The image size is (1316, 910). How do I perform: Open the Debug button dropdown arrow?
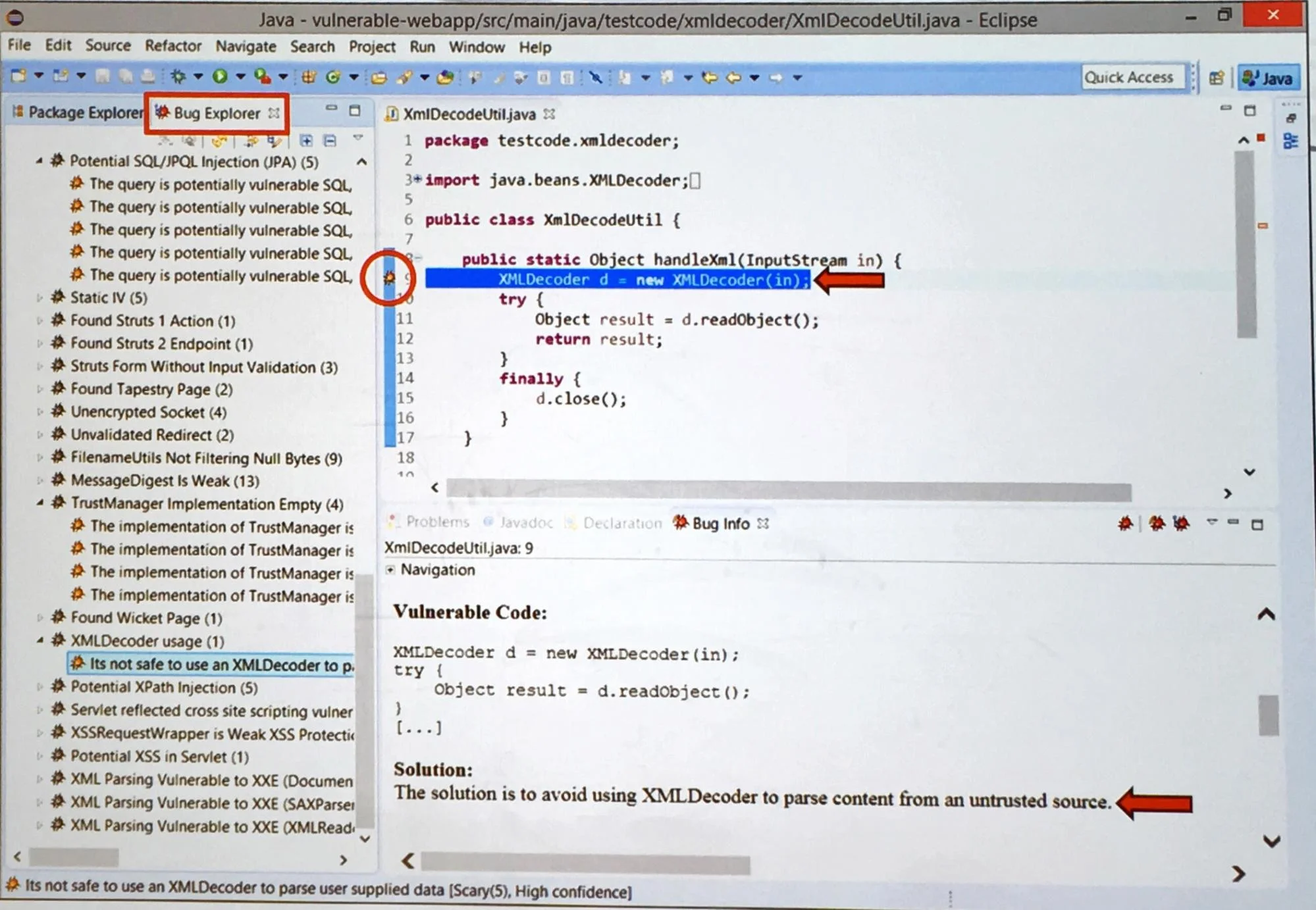(197, 77)
